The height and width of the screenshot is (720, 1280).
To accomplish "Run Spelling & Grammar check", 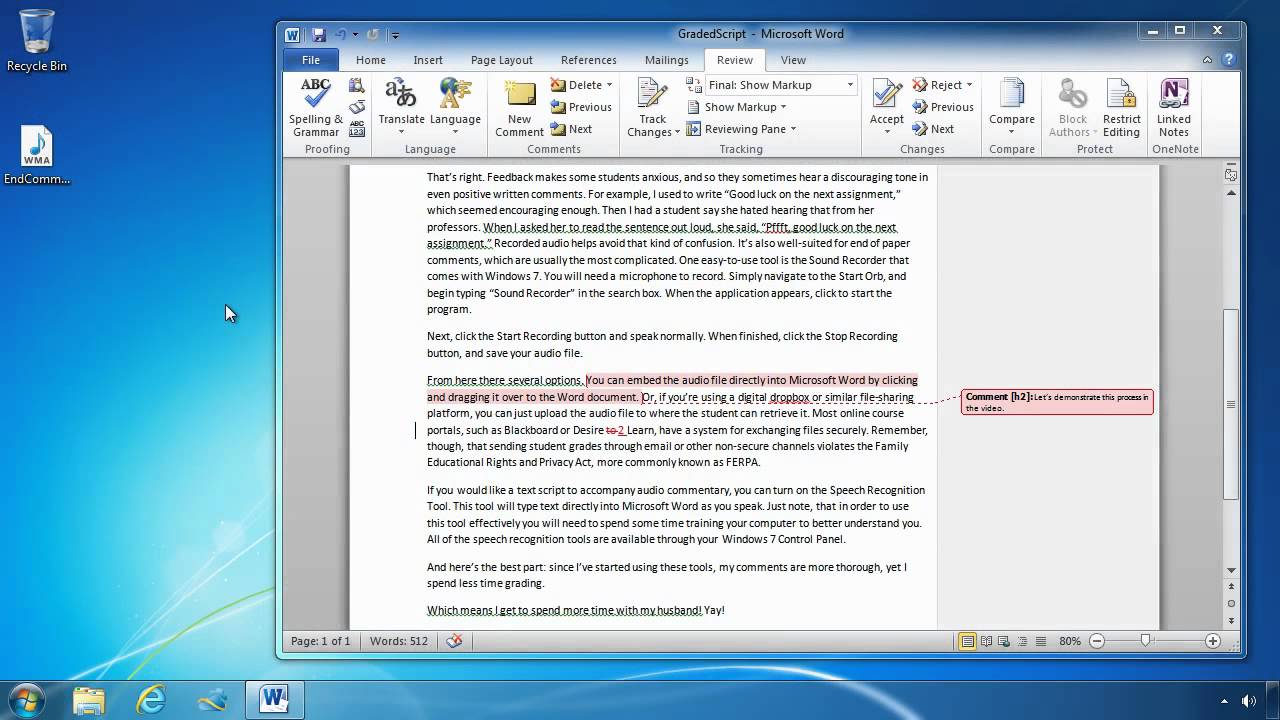I will 316,107.
